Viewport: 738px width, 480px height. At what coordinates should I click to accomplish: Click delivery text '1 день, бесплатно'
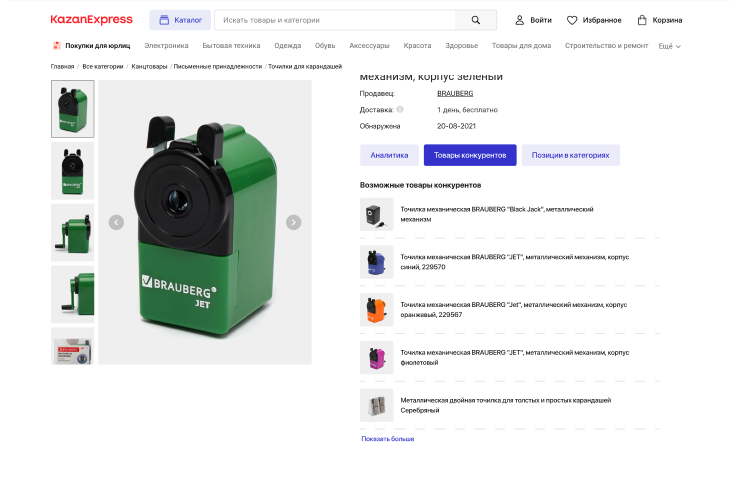click(467, 110)
